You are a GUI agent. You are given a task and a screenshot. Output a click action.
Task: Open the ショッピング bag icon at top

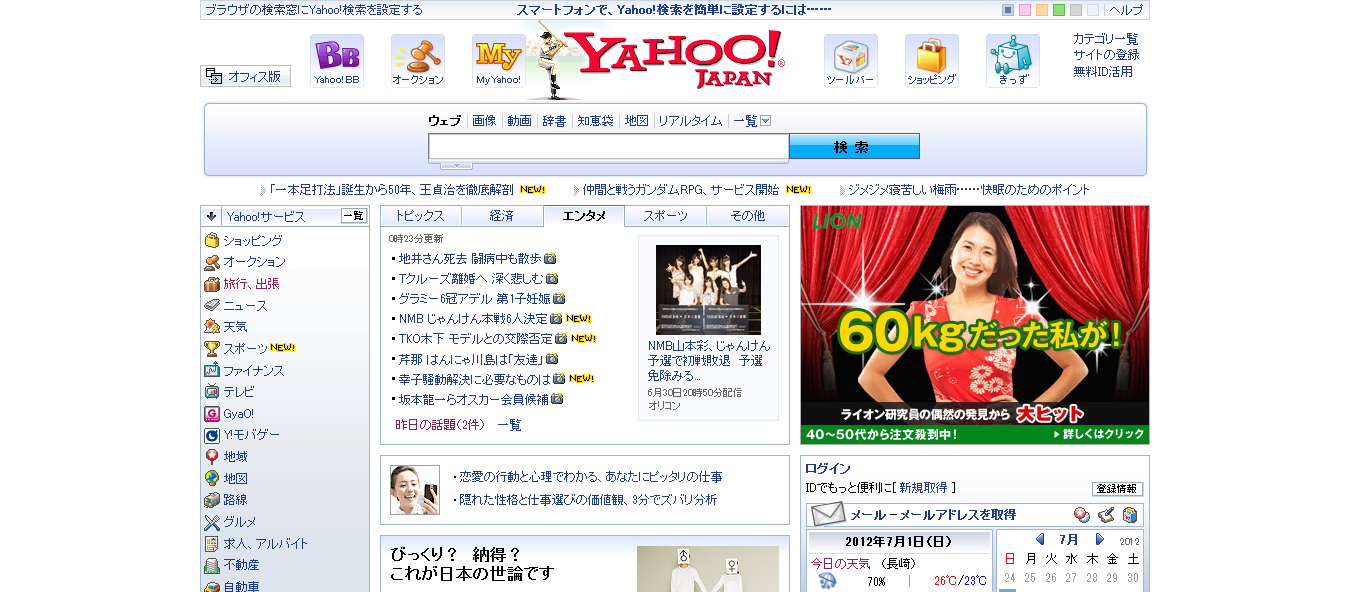[932, 61]
